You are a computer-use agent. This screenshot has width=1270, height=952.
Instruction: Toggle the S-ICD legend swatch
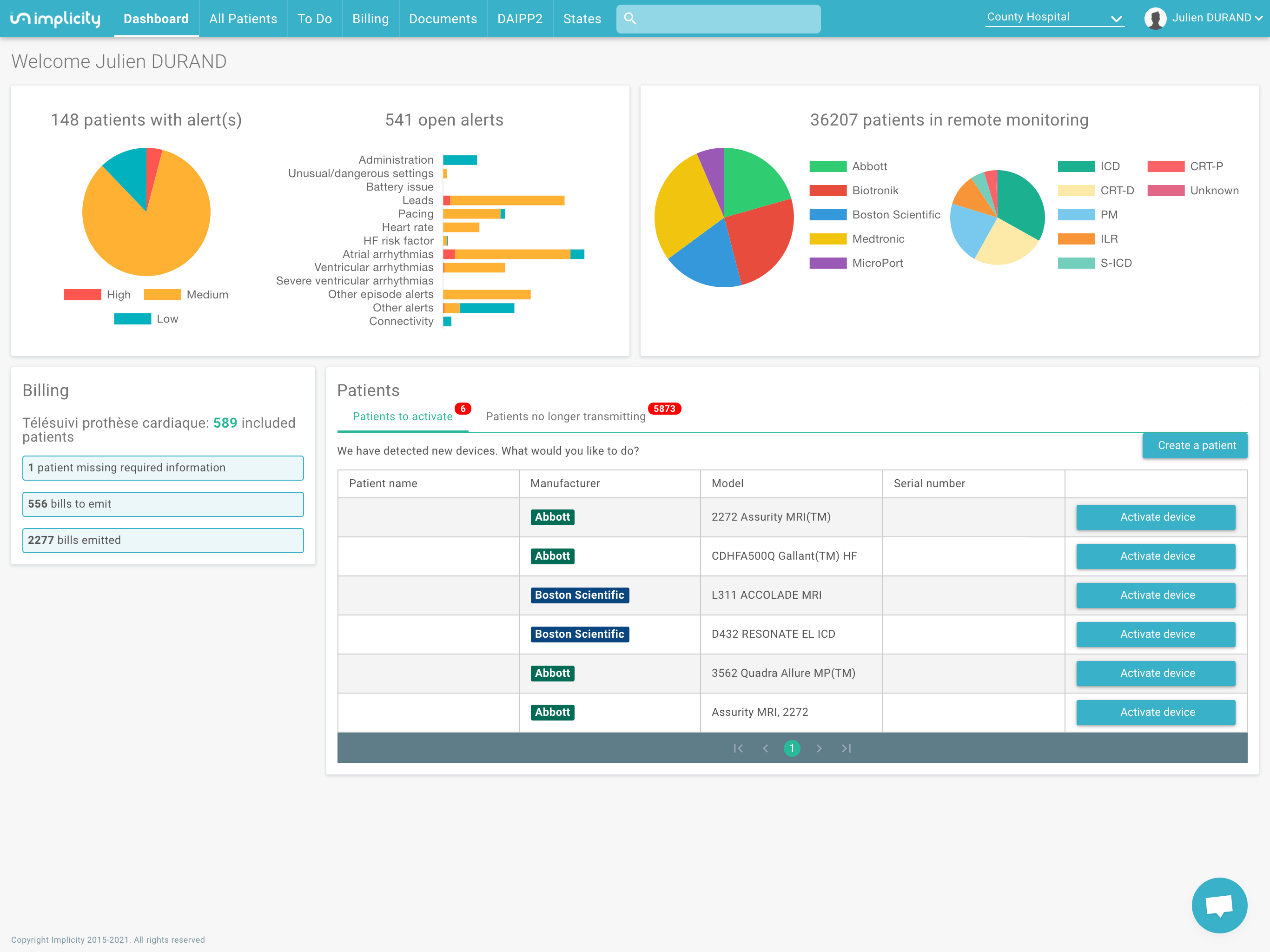(x=1077, y=263)
